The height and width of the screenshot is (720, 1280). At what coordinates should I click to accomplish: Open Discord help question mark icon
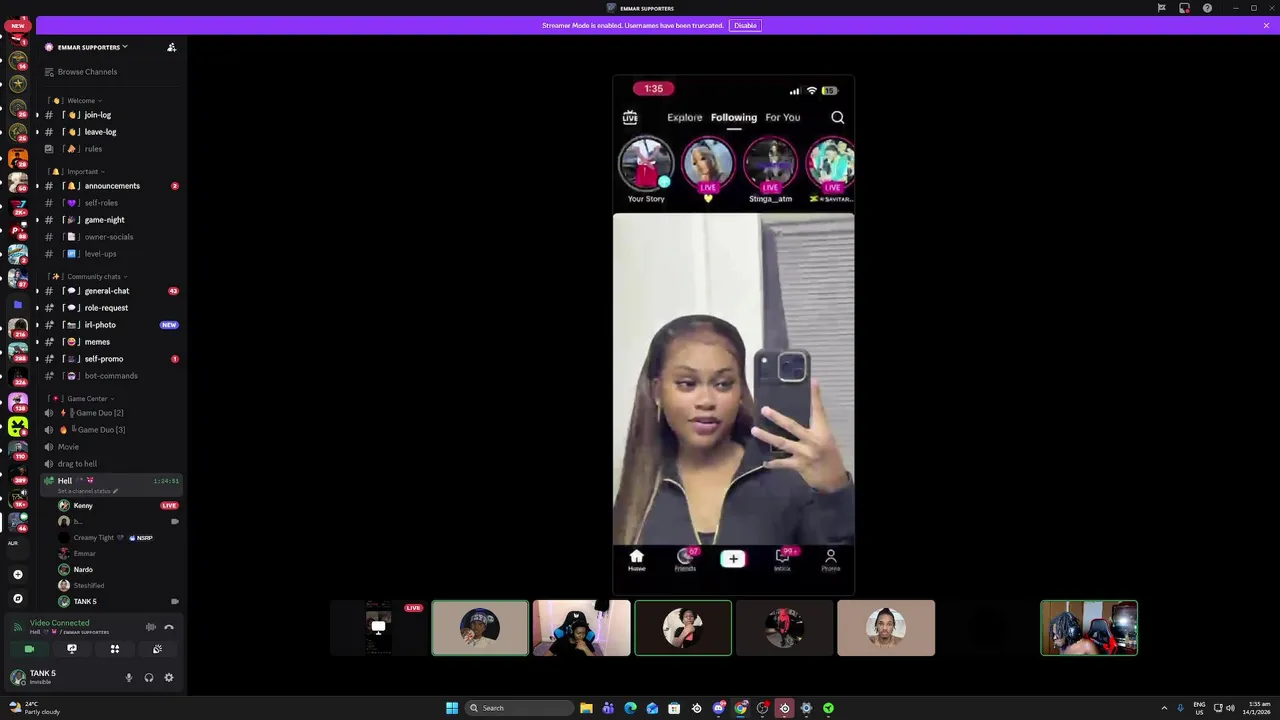[x=1207, y=8]
